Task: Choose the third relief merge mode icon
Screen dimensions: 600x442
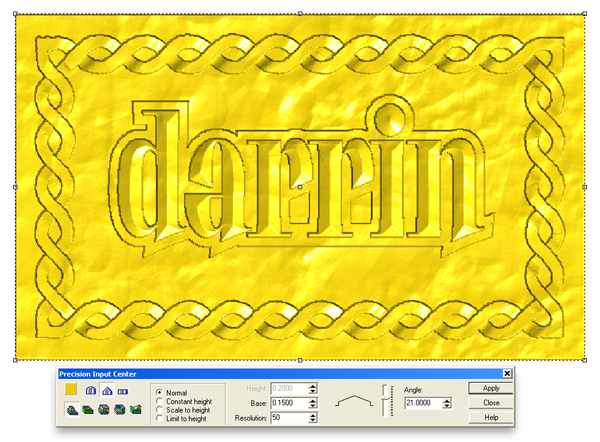Action: (104, 410)
